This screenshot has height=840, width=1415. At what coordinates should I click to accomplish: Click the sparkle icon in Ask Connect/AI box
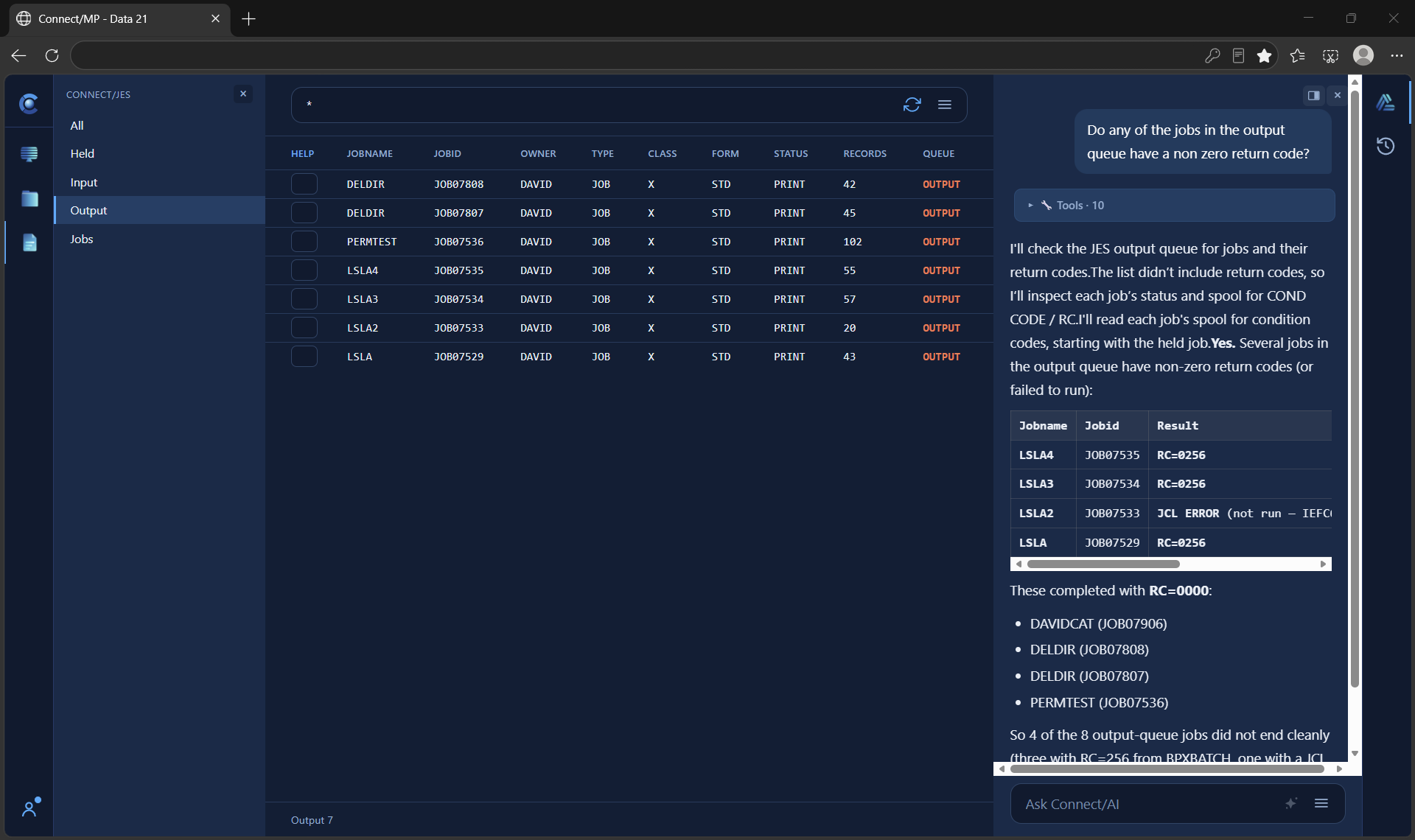click(x=1290, y=803)
